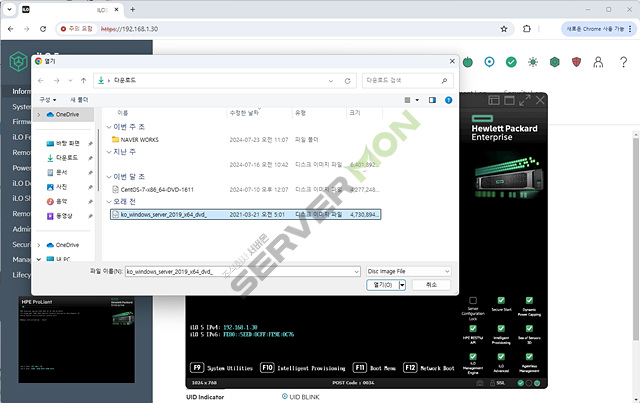Click the green checkmark health icon in iLO header
Screen dimensions: 640x403
pyautogui.click(x=511, y=62)
